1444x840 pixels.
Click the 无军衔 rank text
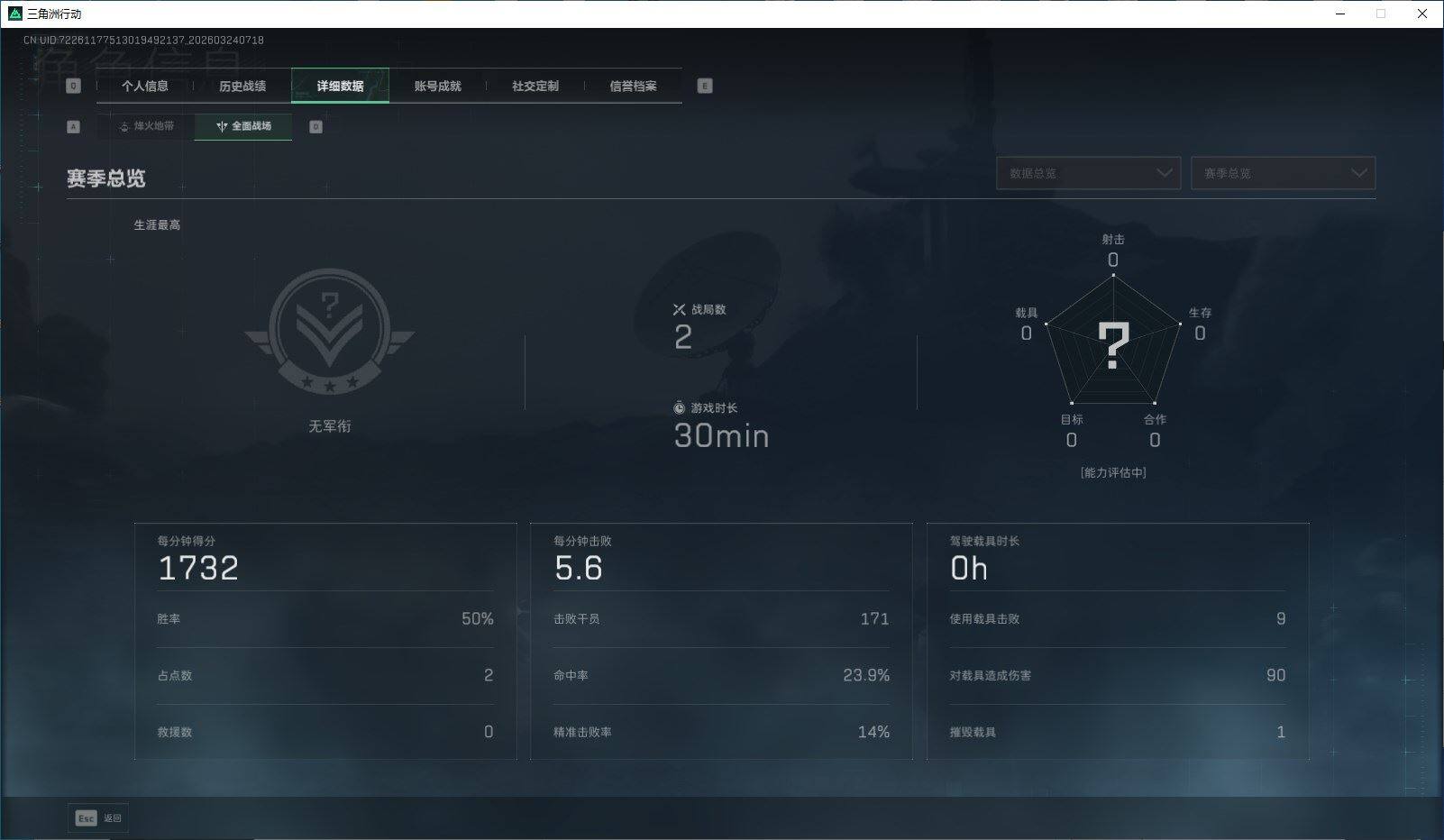pyautogui.click(x=330, y=426)
